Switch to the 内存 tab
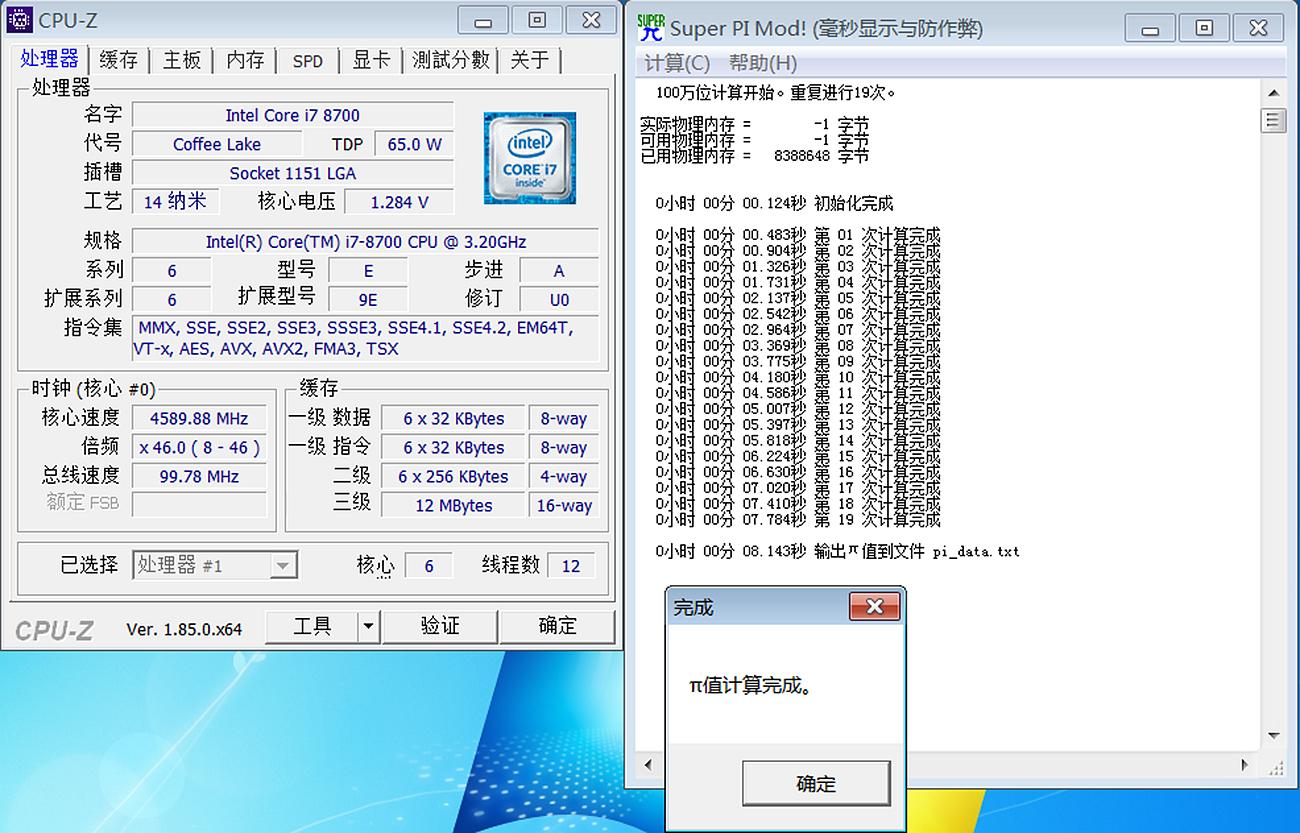Viewport: 1300px width, 833px height. pos(245,60)
